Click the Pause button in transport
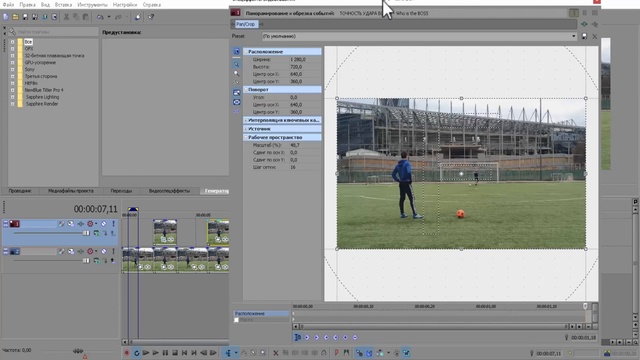Image resolution: width=640 pixels, height=360 pixels. pyautogui.click(x=165, y=353)
